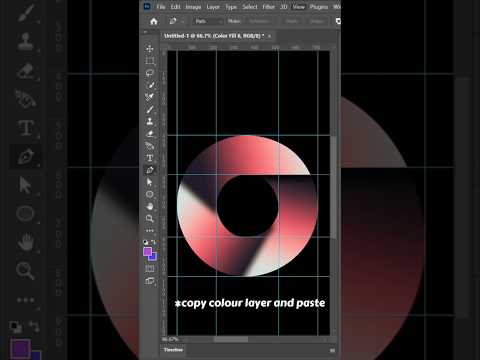The width and height of the screenshot is (480, 360).
Task: Open the Type menu
Action: click(231, 7)
